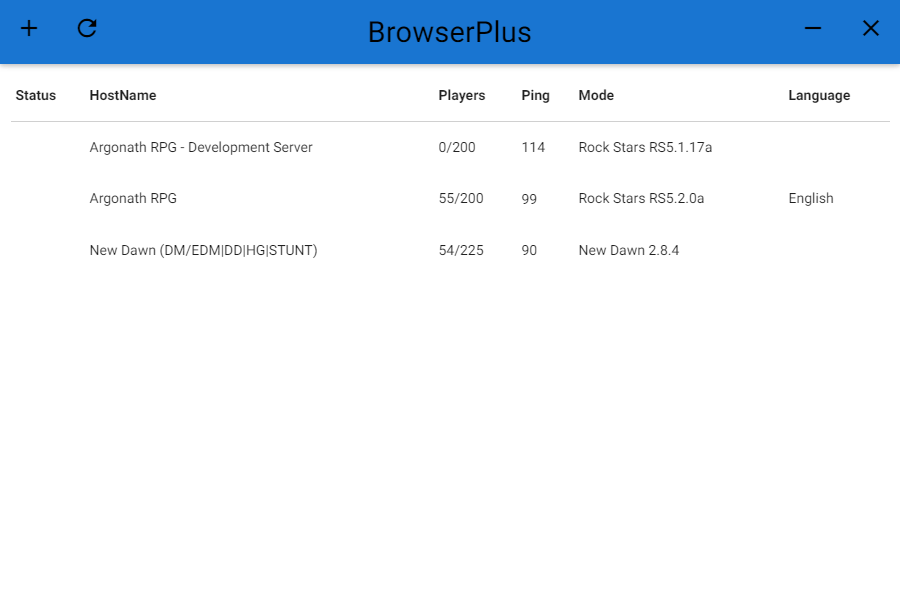Sort by Mode column header
This screenshot has height=600, width=900.
coord(596,95)
